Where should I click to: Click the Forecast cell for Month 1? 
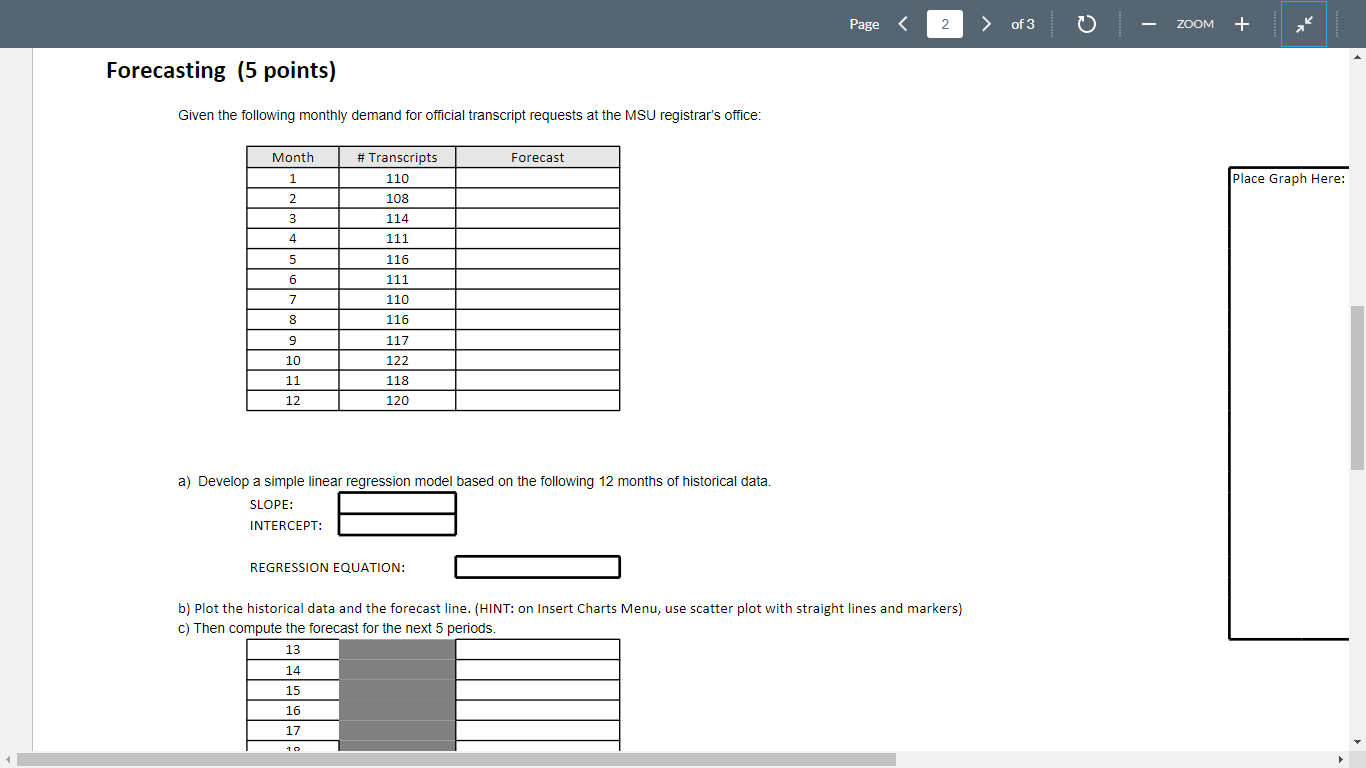click(x=537, y=177)
